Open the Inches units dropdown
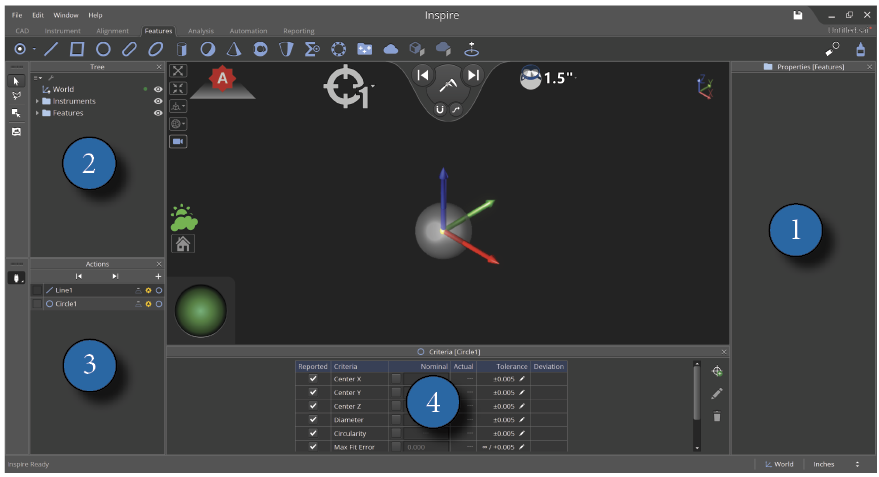The width and height of the screenshot is (879, 477). [837, 464]
